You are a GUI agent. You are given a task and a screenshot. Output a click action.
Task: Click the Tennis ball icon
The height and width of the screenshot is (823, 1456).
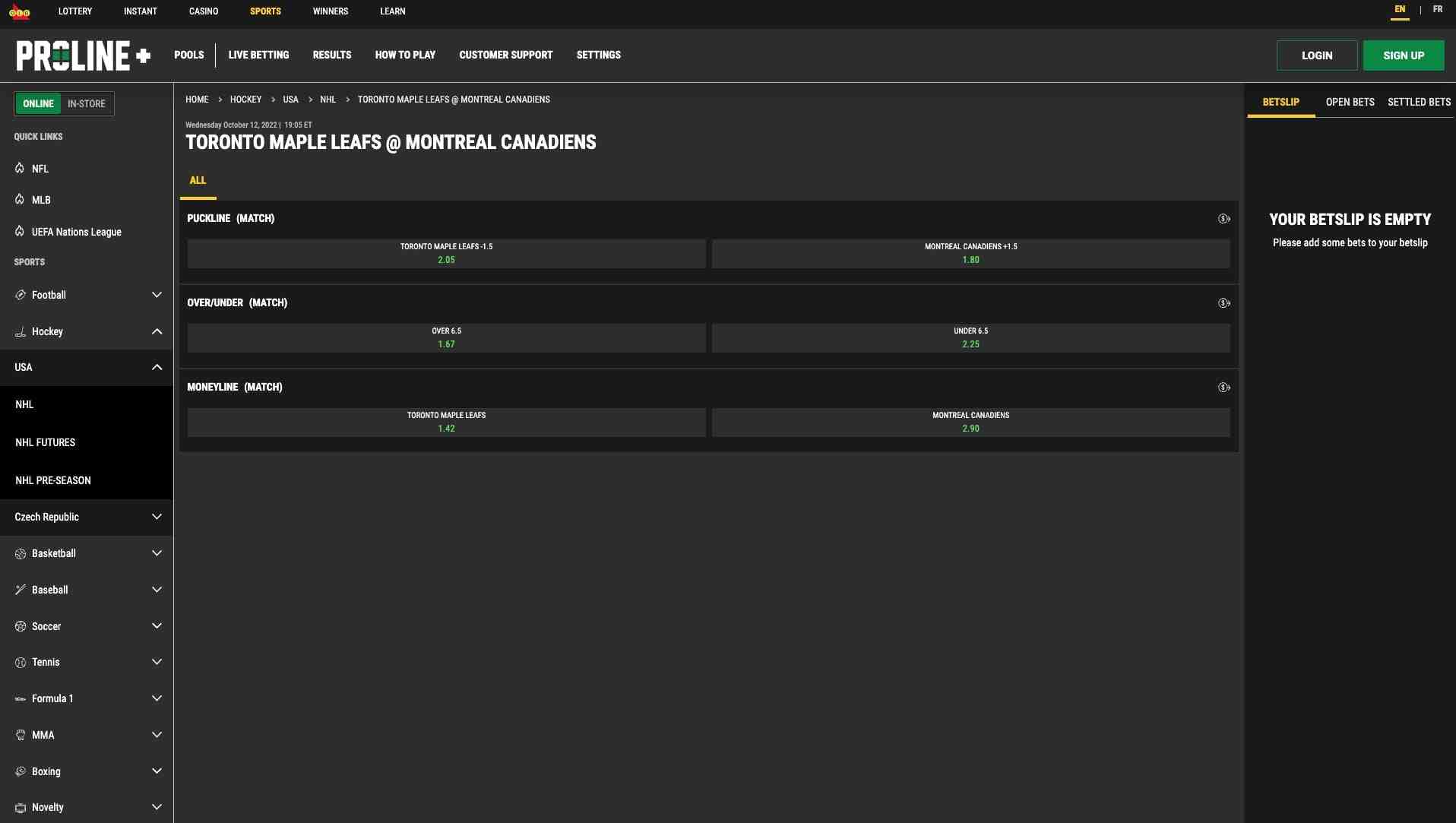(x=21, y=662)
